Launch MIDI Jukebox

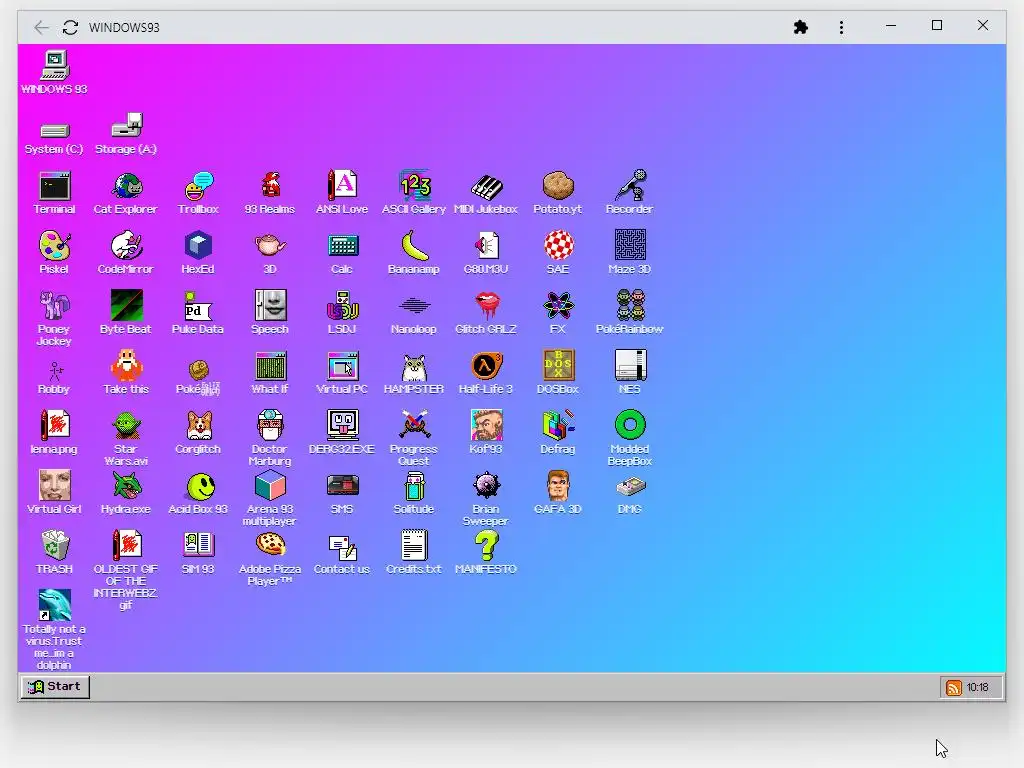pos(486,187)
